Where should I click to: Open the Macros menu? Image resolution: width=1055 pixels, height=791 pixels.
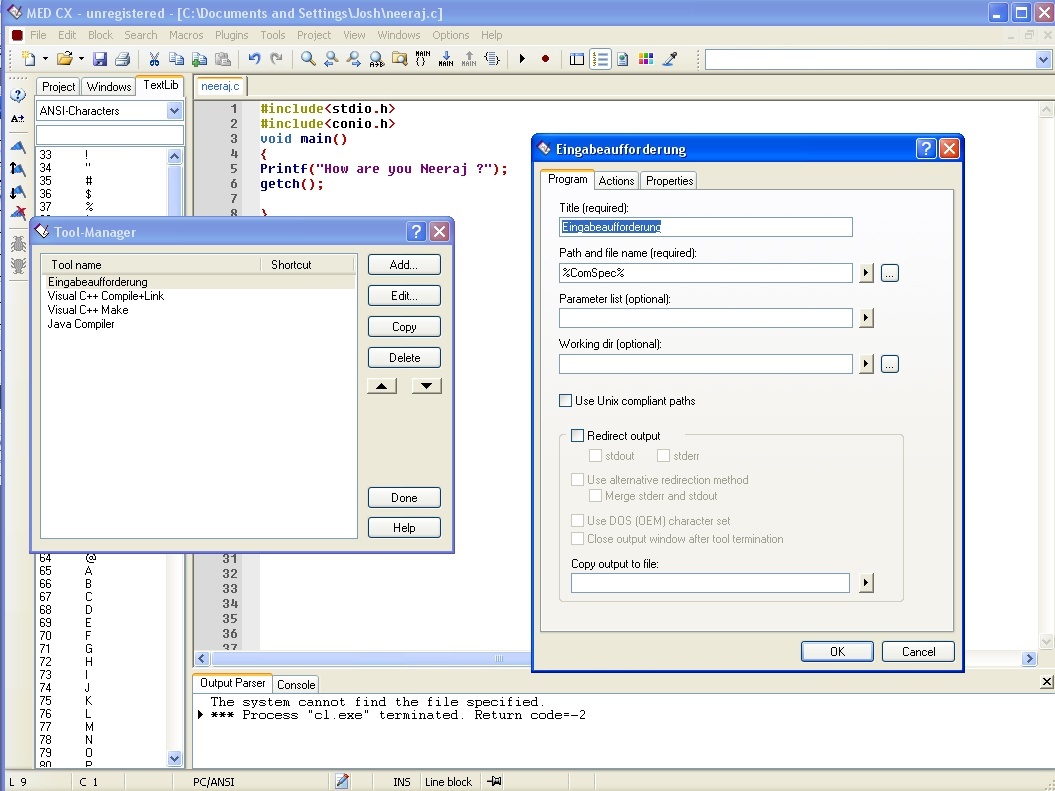185,34
